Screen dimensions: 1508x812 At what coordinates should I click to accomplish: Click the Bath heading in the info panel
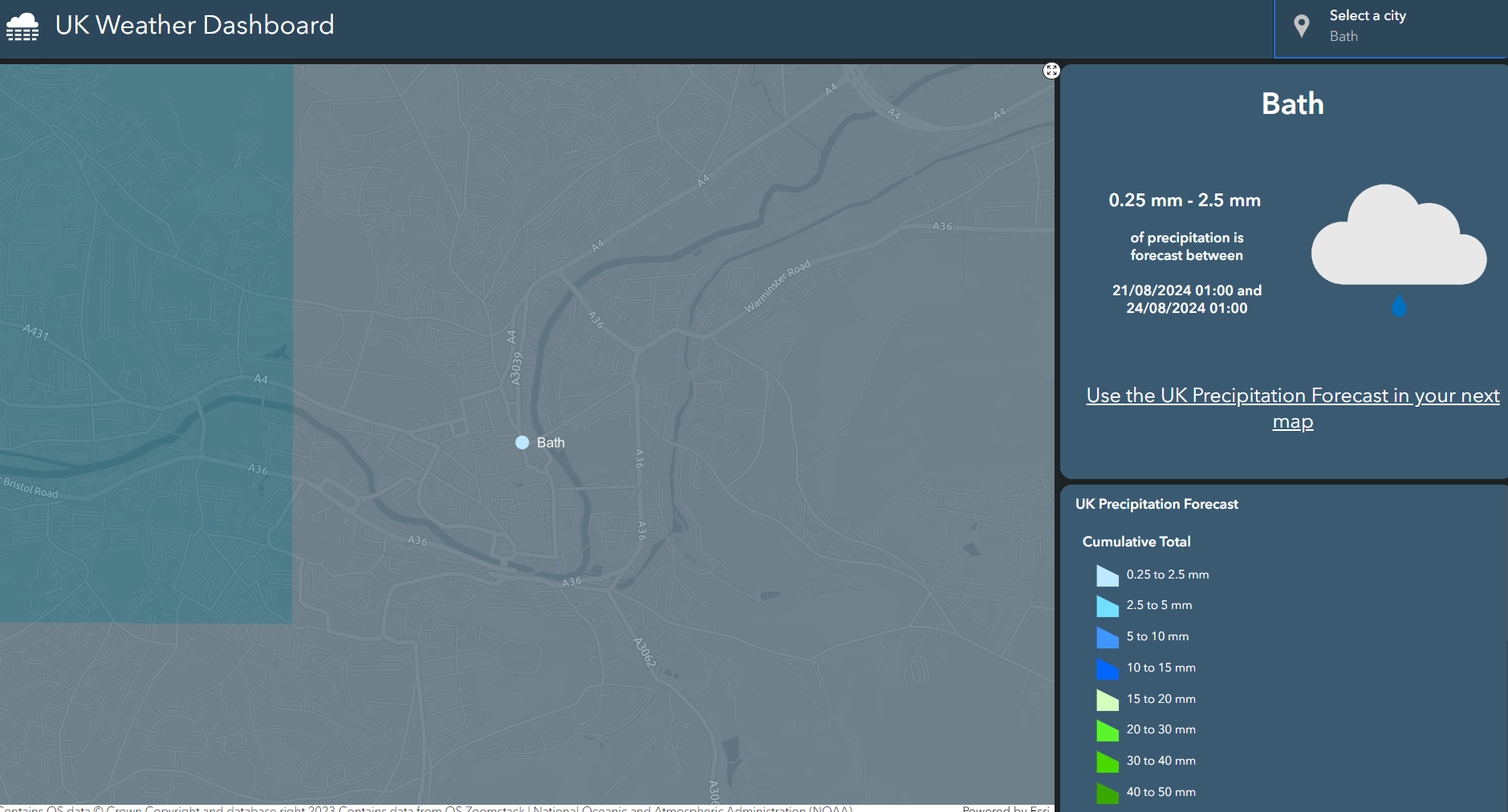coord(1292,104)
